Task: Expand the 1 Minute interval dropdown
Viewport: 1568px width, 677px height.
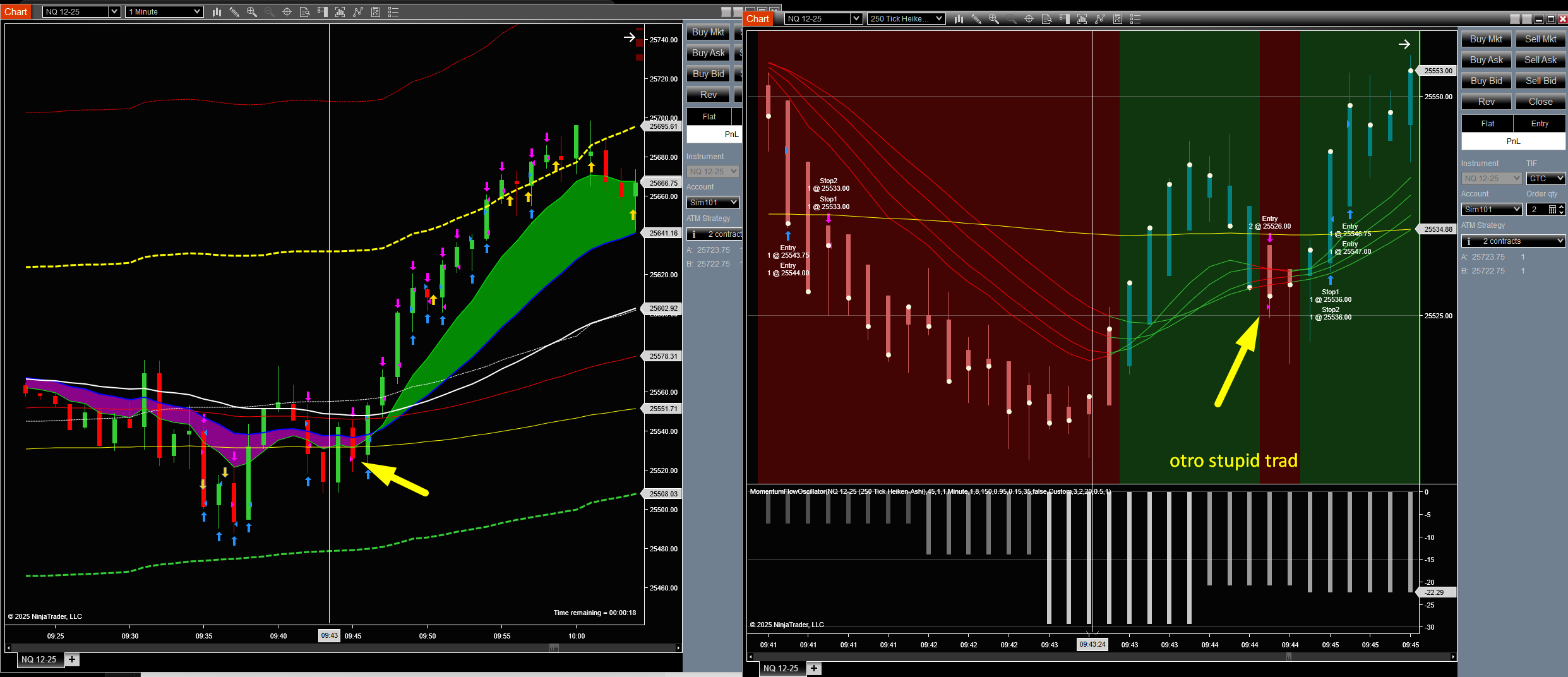Action: coord(197,12)
